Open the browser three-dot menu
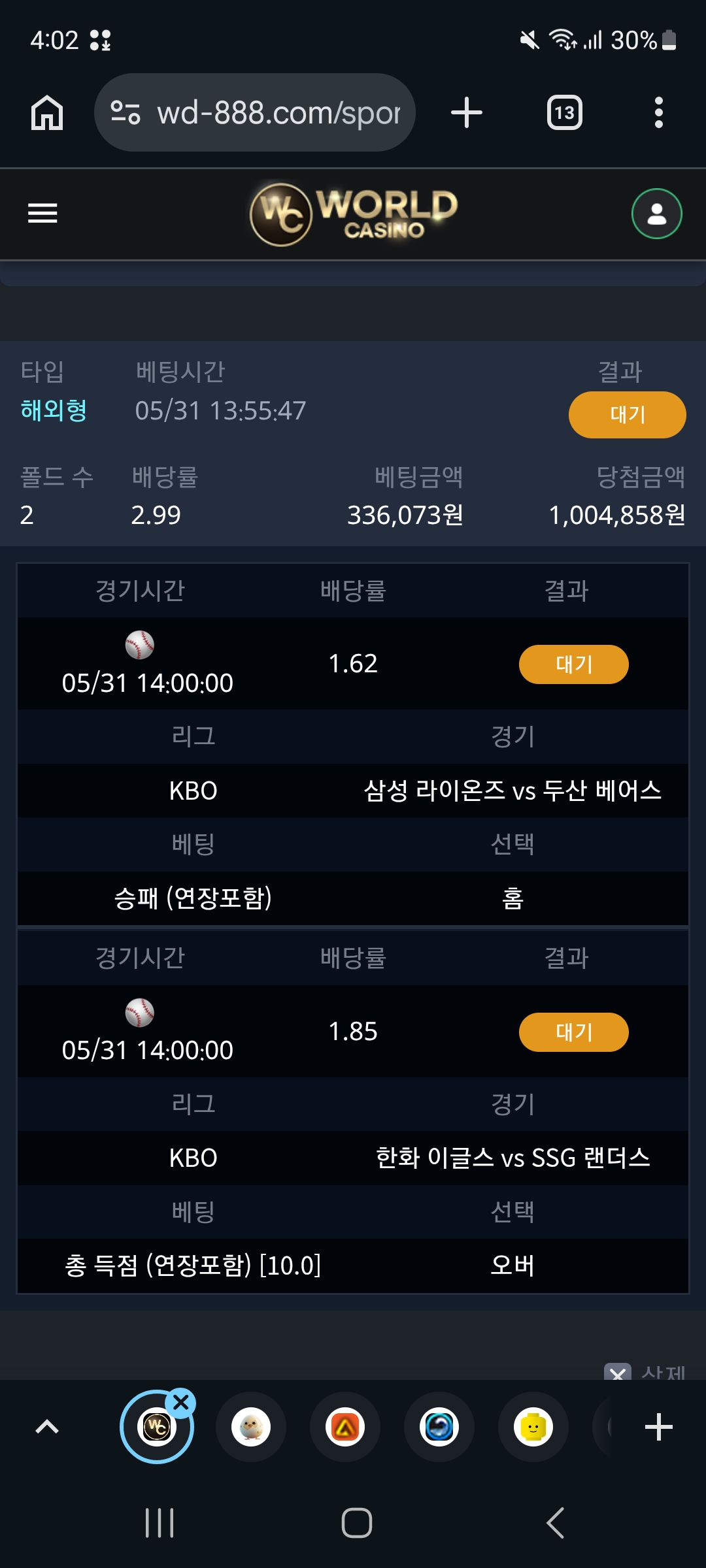Viewport: 706px width, 1568px height. point(658,112)
